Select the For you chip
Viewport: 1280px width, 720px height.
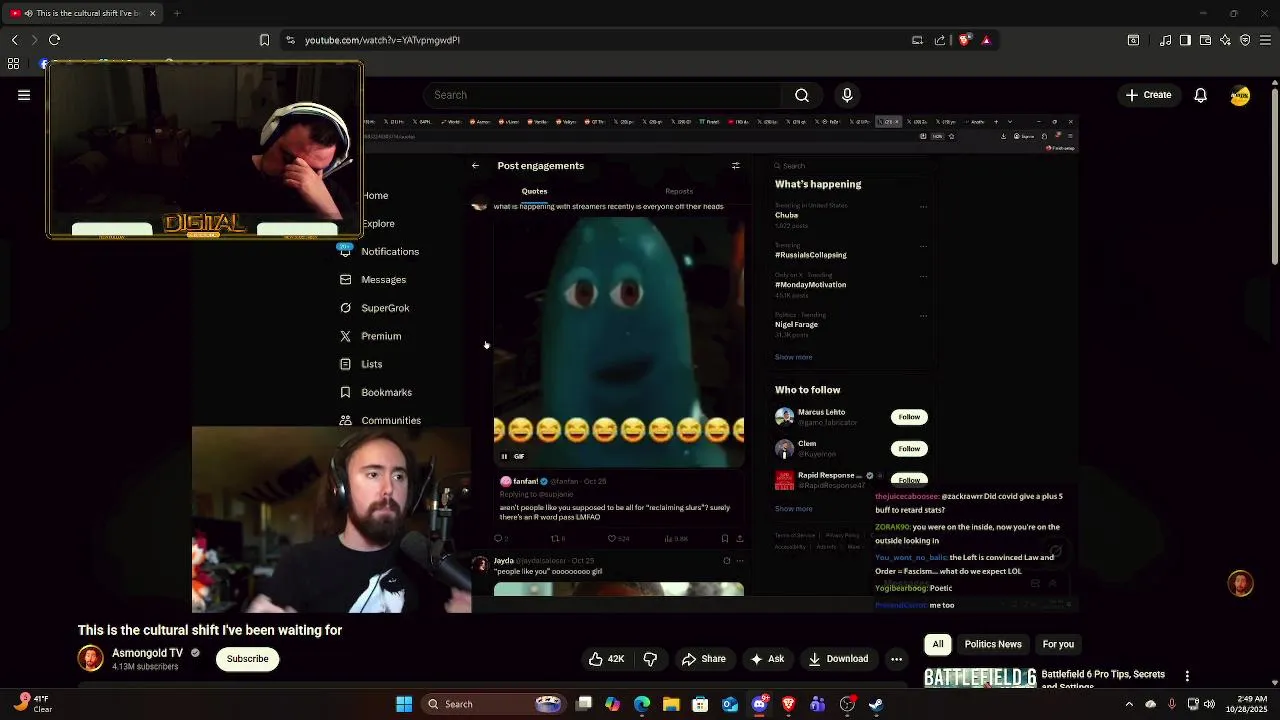coord(1058,644)
